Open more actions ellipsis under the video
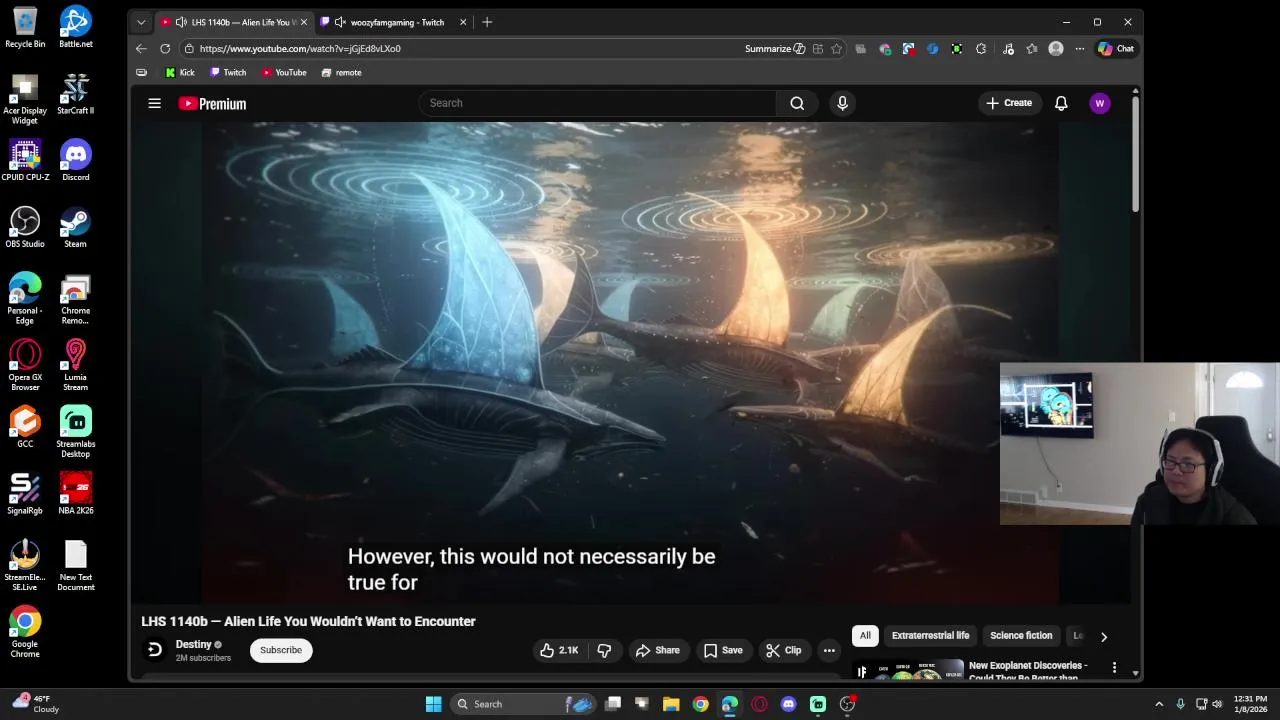This screenshot has width=1280, height=720. [x=829, y=650]
